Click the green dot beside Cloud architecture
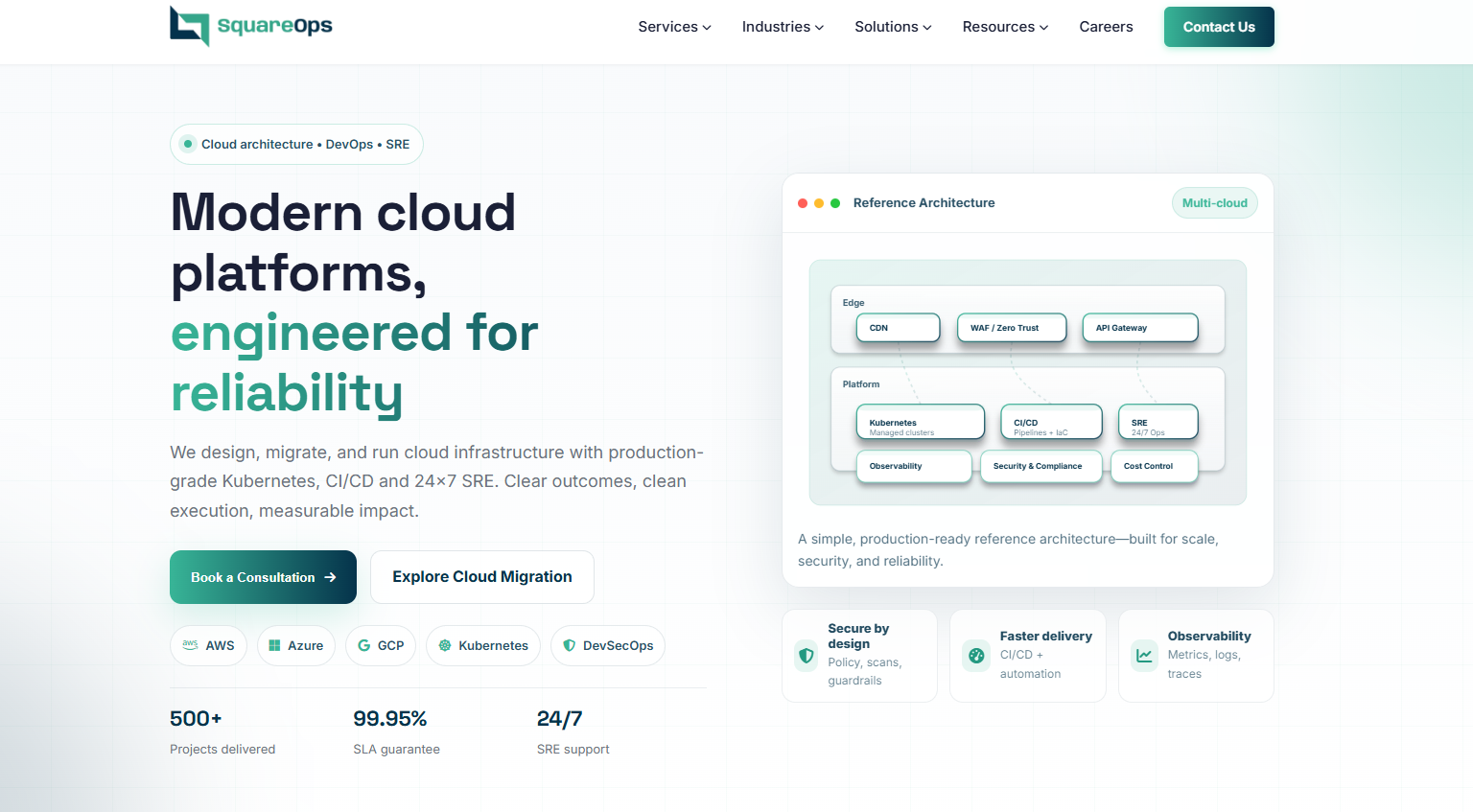Viewport: 1473px width, 812px height. tap(188, 144)
